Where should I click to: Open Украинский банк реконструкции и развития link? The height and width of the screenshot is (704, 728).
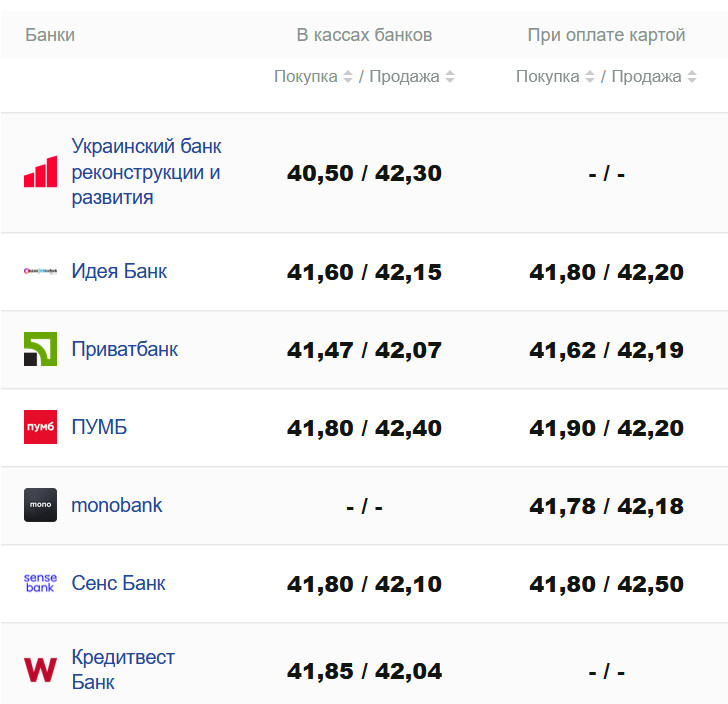pyautogui.click(x=146, y=172)
